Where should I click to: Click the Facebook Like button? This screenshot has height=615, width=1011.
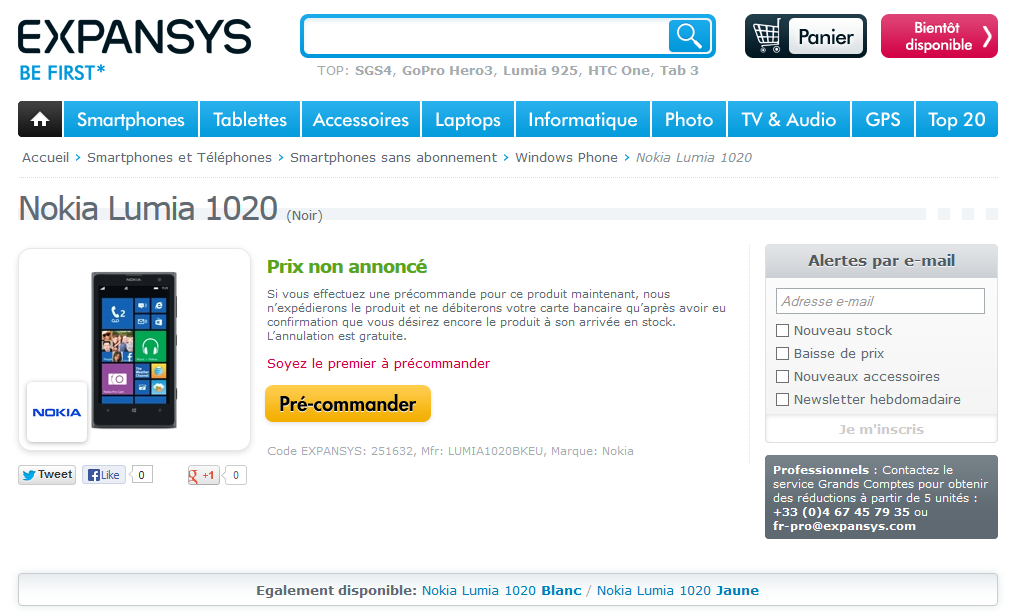coord(104,475)
